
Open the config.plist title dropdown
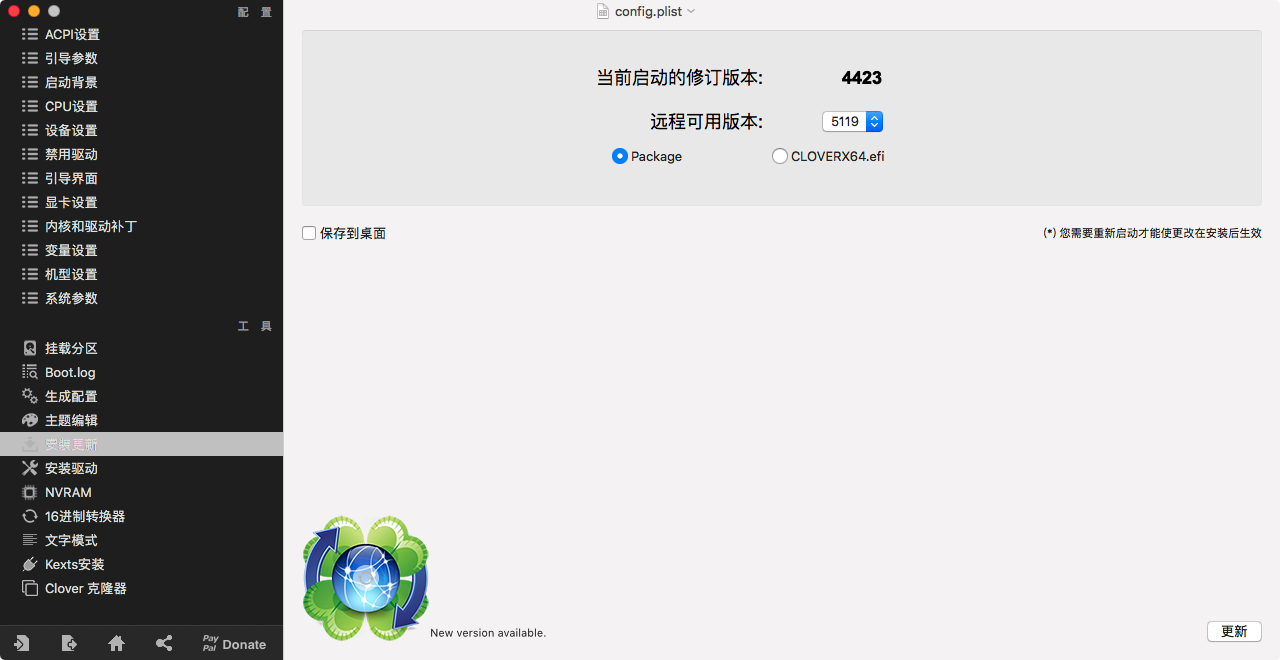click(x=646, y=11)
